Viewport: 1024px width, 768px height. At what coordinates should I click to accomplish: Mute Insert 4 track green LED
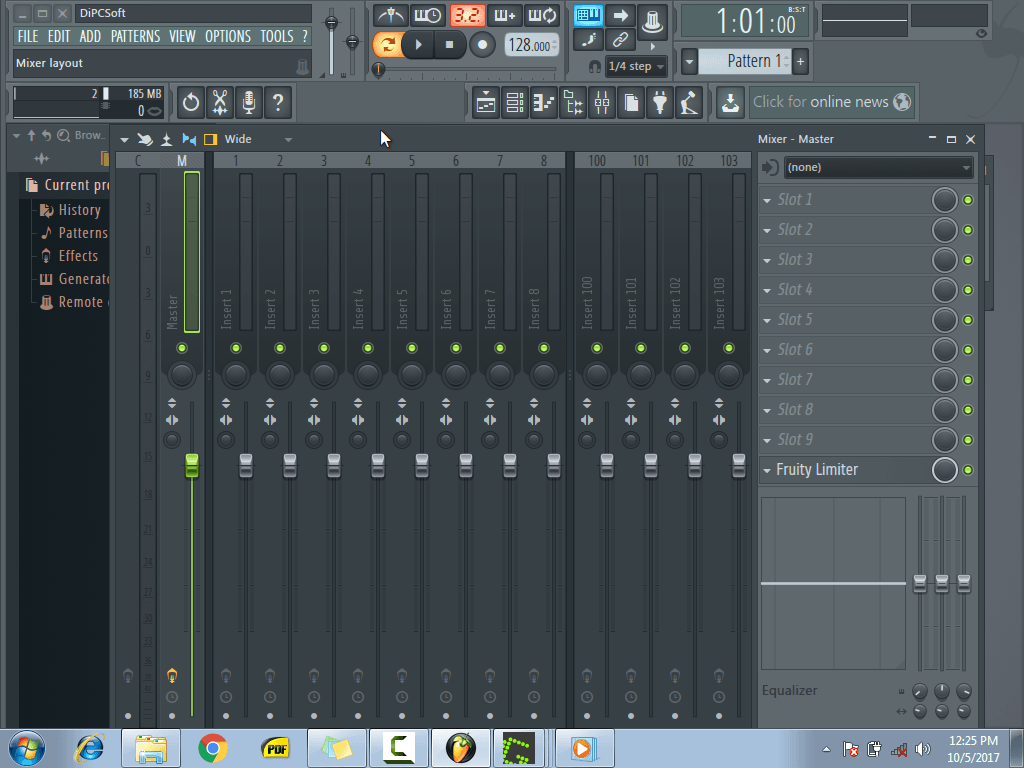(368, 348)
